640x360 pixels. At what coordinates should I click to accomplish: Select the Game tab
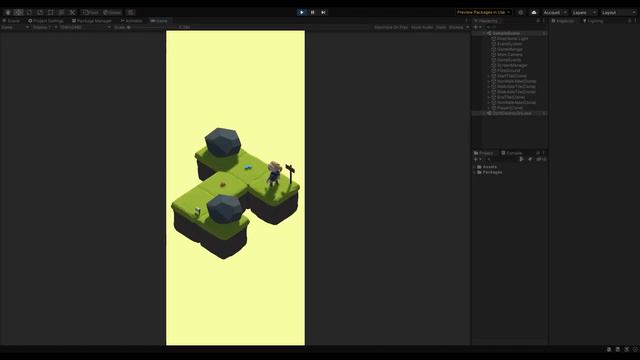(x=159, y=21)
